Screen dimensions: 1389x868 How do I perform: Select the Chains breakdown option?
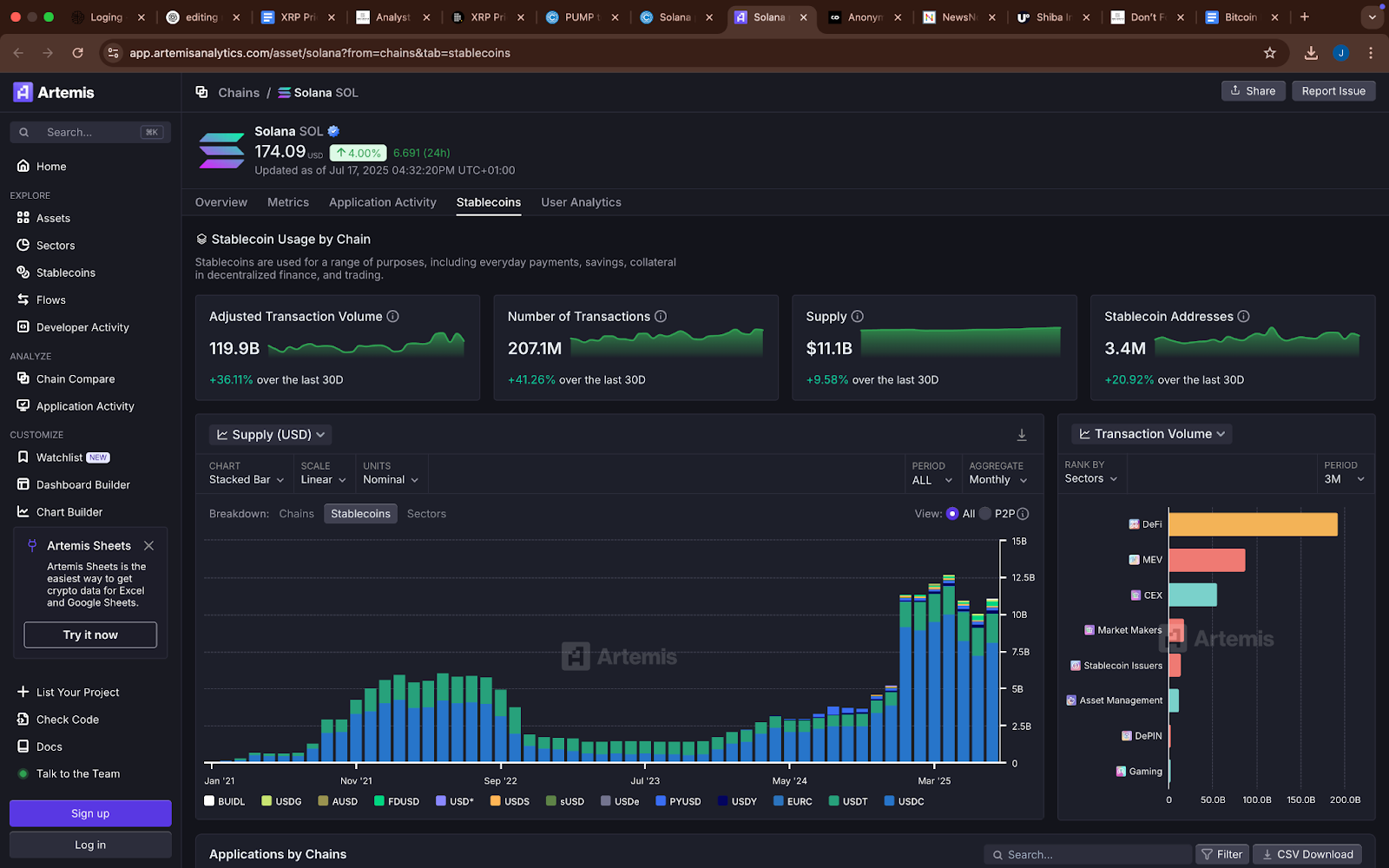pos(296,514)
